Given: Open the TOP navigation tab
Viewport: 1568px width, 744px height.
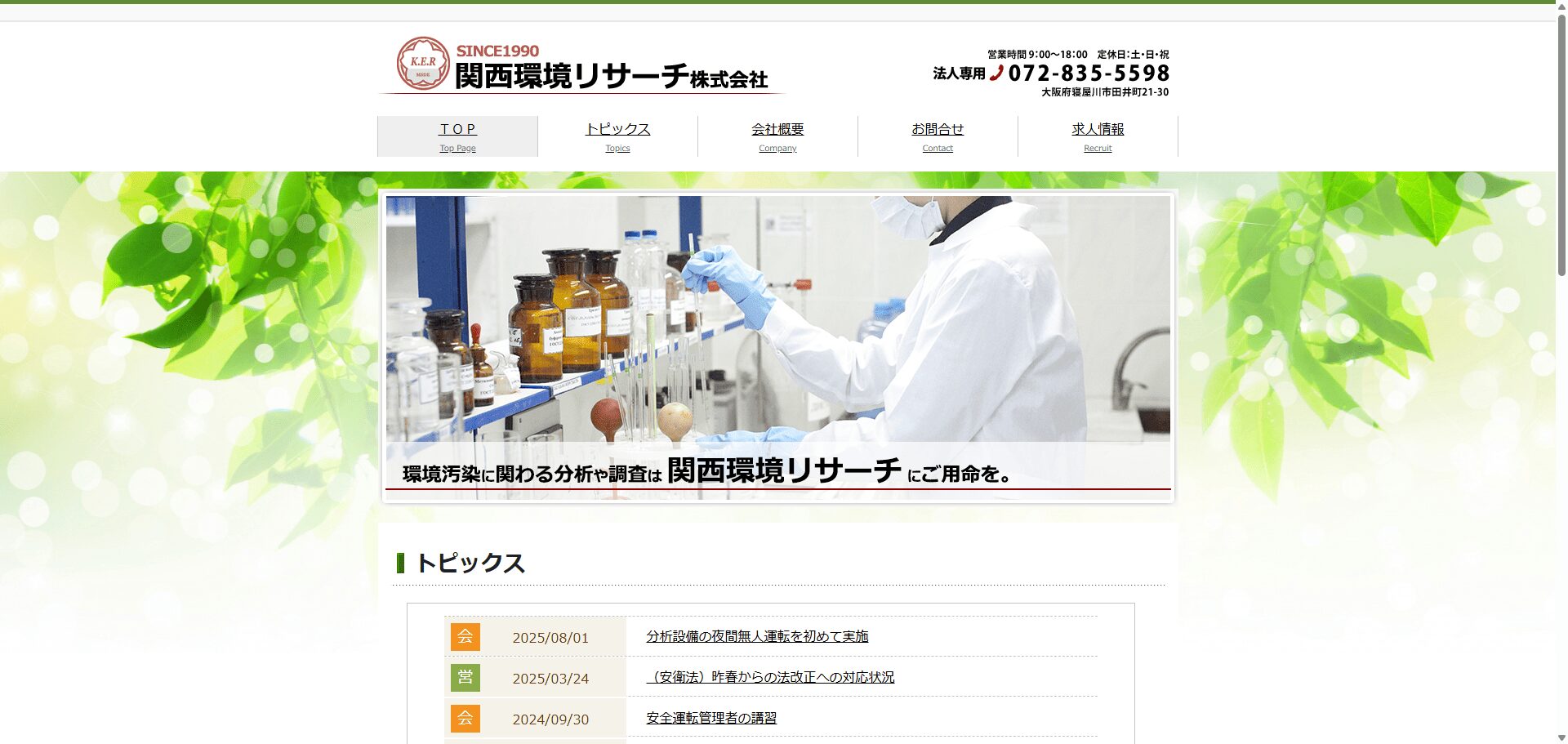Looking at the screenshot, I should (457, 136).
